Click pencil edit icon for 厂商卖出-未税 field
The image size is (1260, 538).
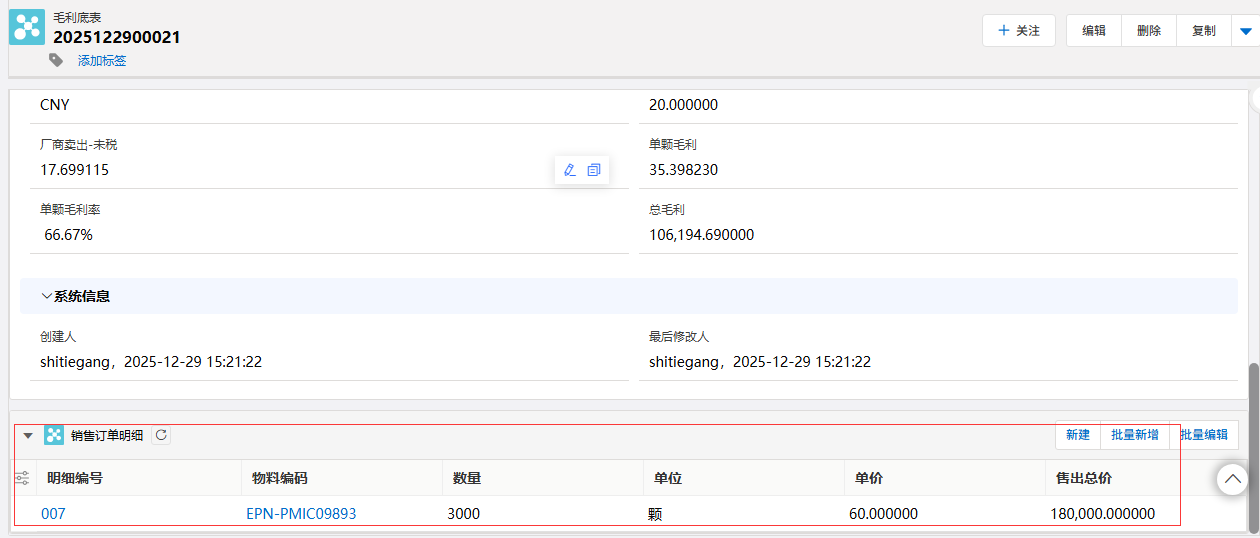point(570,170)
